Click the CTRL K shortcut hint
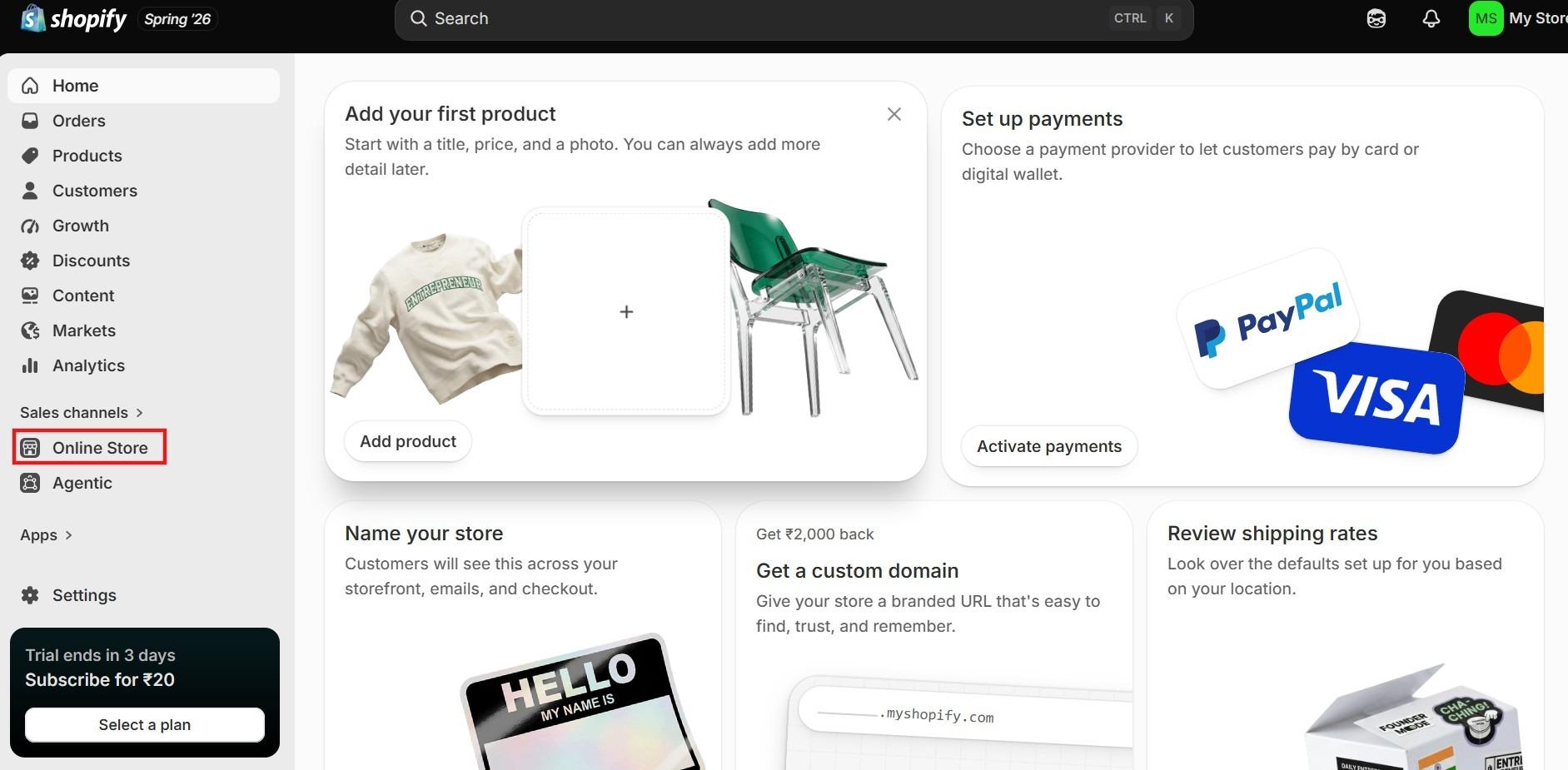This screenshot has height=770, width=1568. 1145,18
